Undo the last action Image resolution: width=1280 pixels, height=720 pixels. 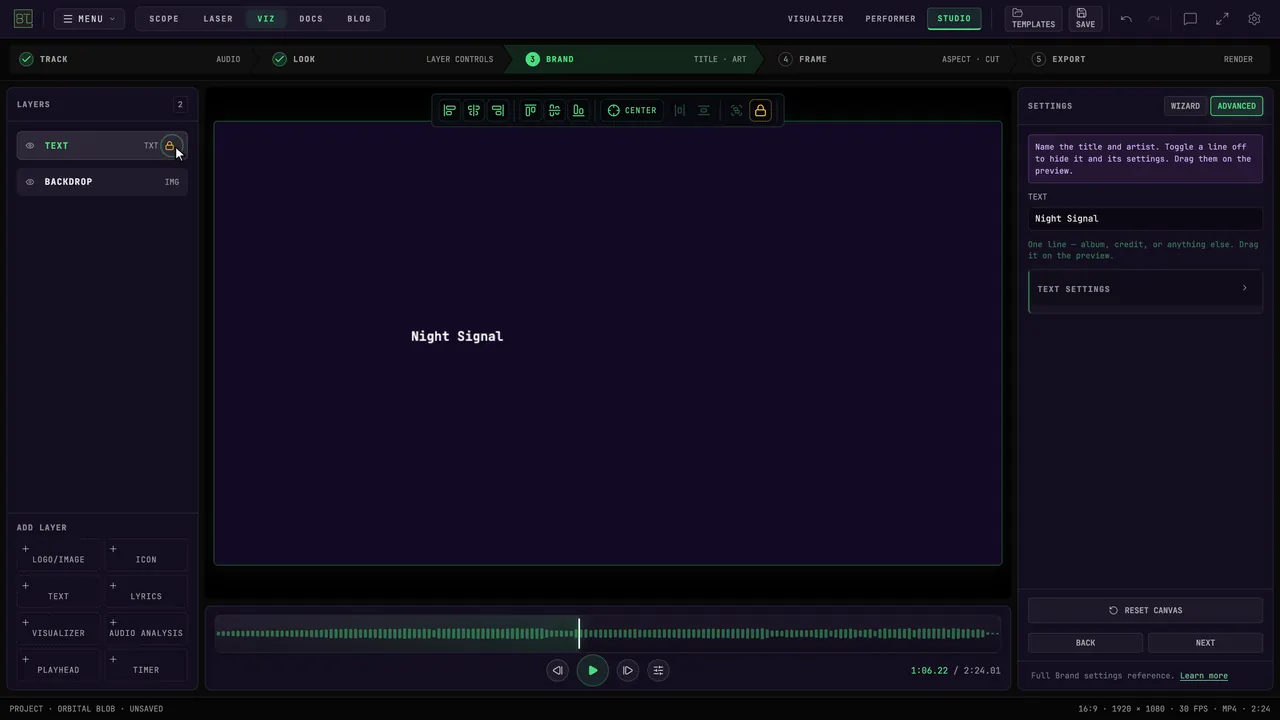coord(1126,19)
